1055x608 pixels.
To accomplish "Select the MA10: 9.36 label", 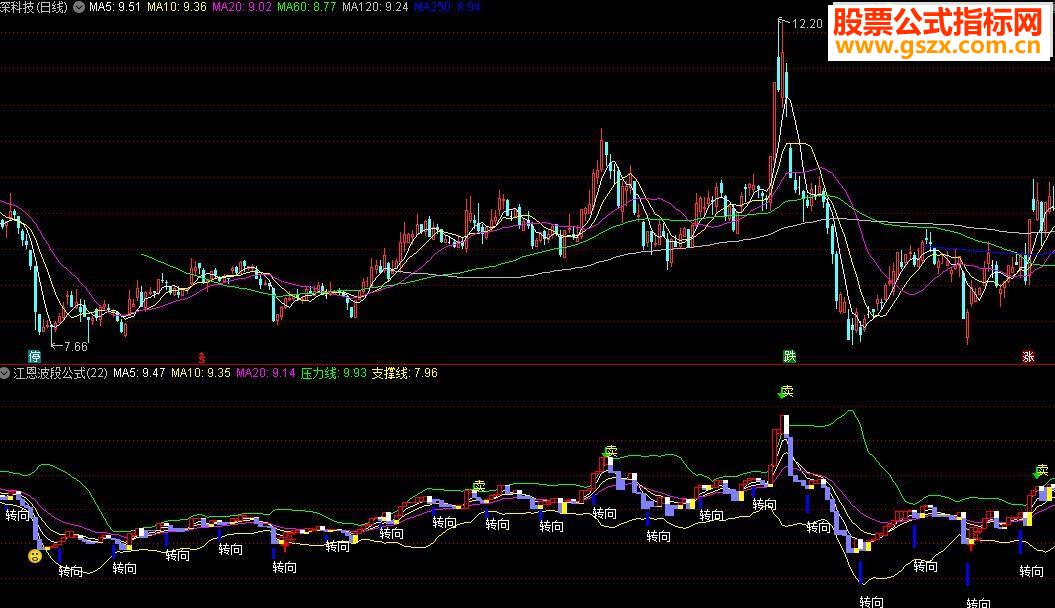I will [x=176, y=7].
